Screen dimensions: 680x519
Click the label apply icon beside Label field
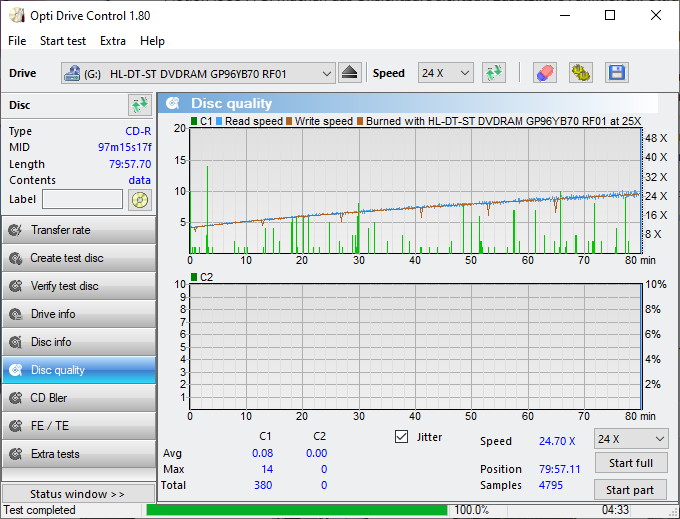pos(139,199)
